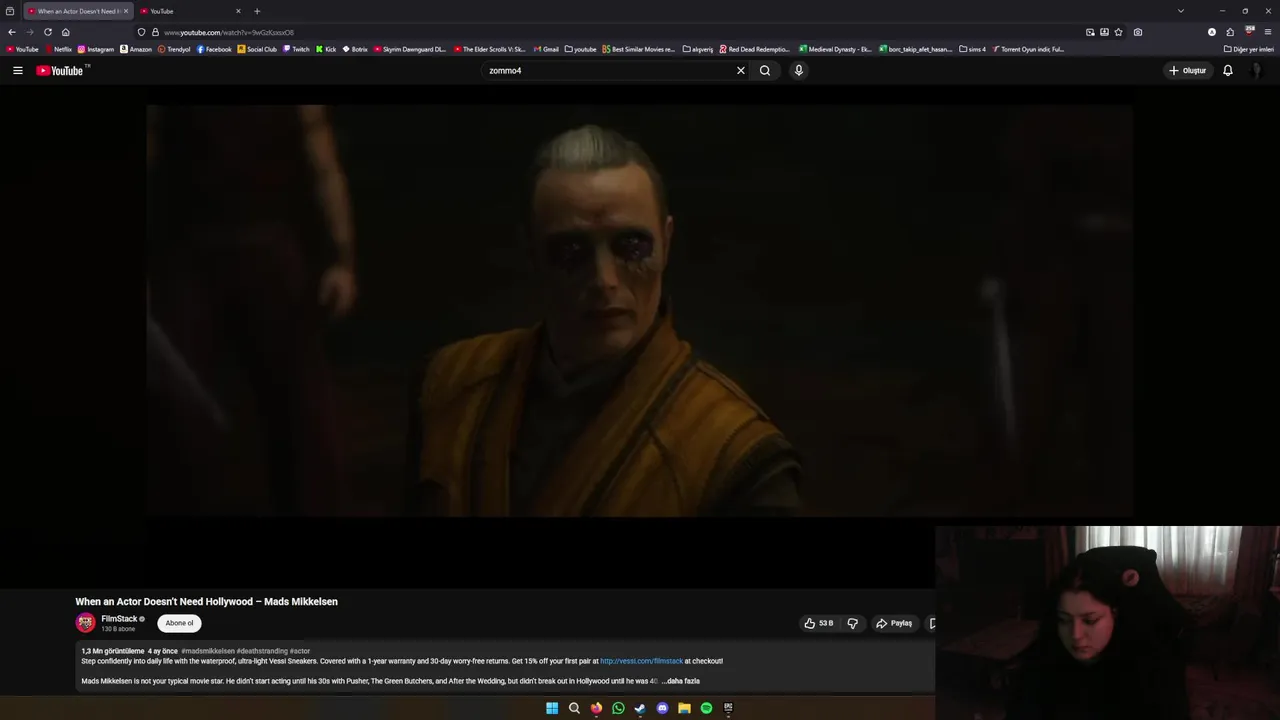
Task: Open the extension with 258 badge
Action: [x=1250, y=32]
